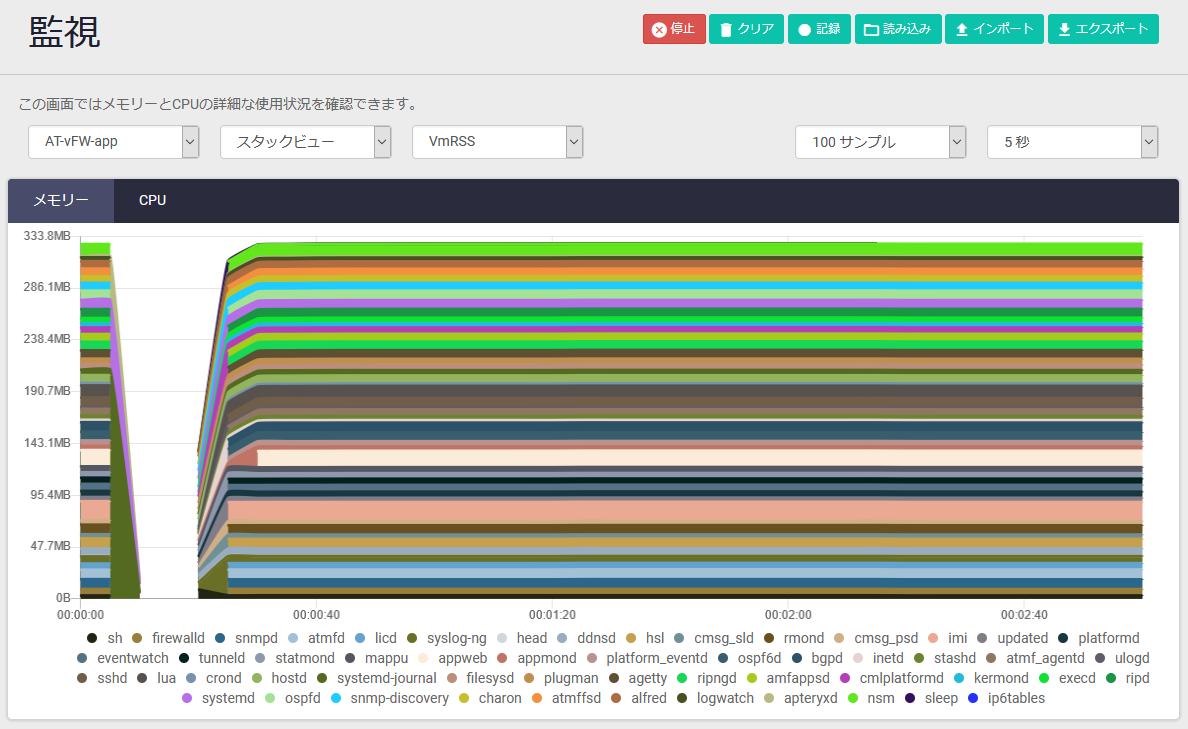The width and height of the screenshot is (1188, 729).
Task: Open the VmRSS metric dropdown
Action: pos(497,142)
